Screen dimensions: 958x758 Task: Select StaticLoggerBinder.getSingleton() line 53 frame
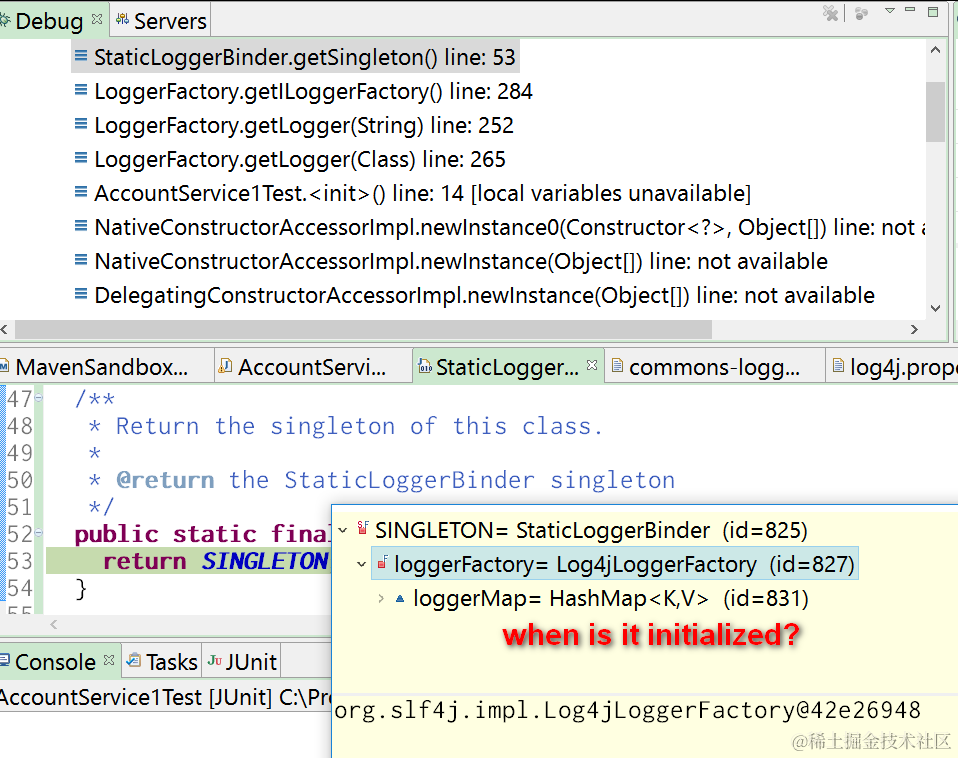click(x=295, y=57)
